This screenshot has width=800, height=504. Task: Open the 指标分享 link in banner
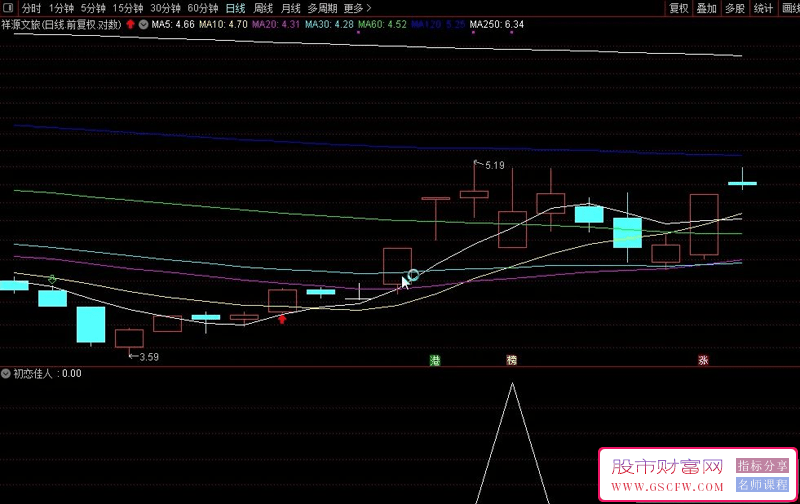[x=762, y=466]
